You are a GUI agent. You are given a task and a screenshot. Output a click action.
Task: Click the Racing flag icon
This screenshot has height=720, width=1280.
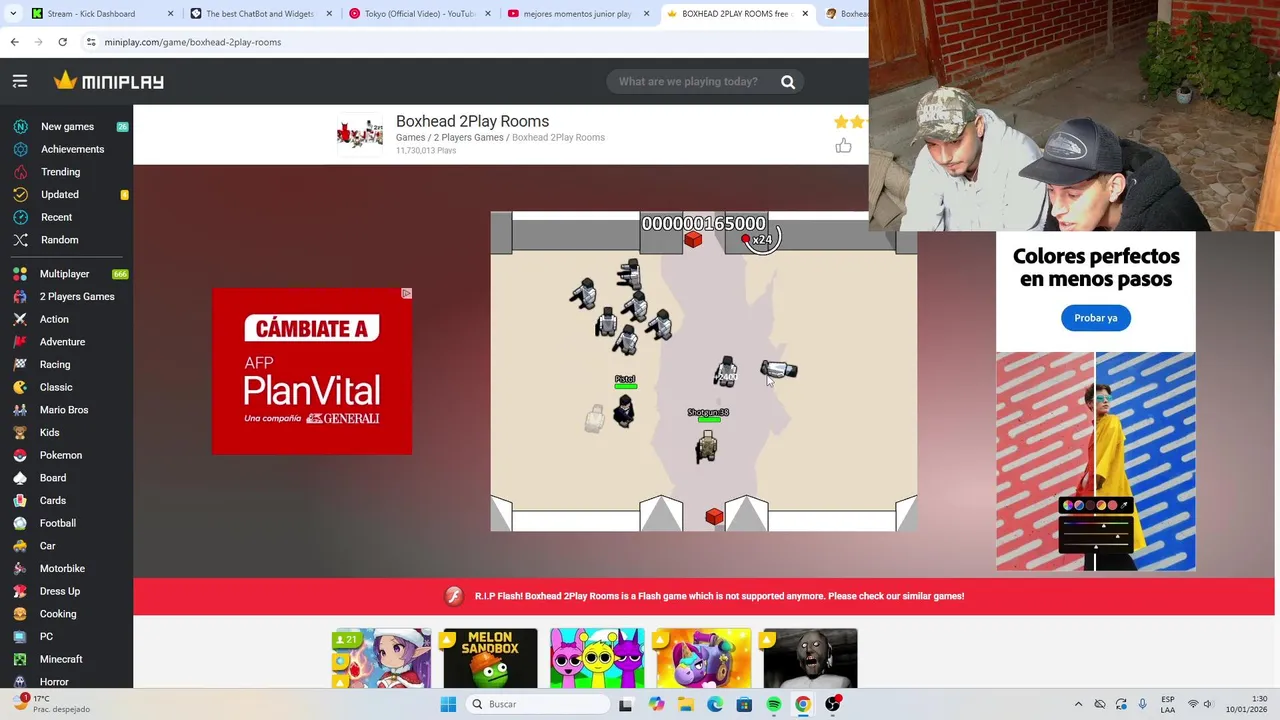20,365
